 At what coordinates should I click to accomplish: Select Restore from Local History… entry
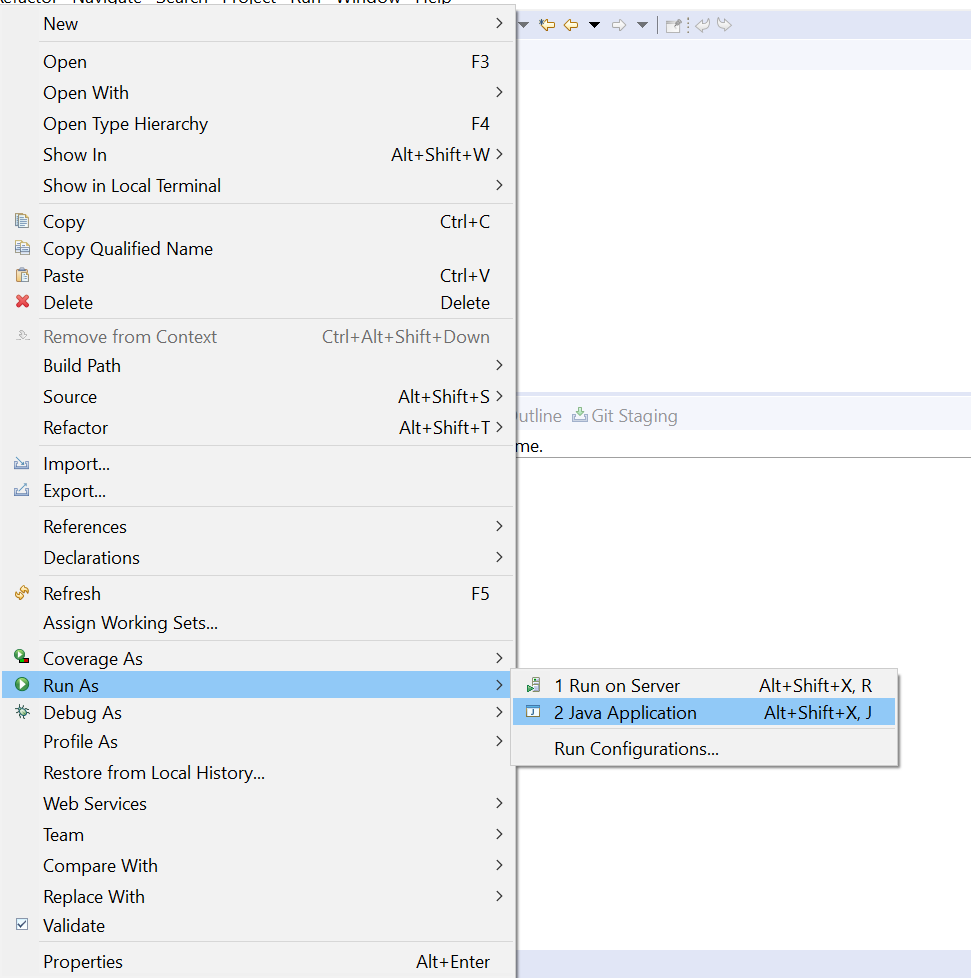tap(154, 773)
